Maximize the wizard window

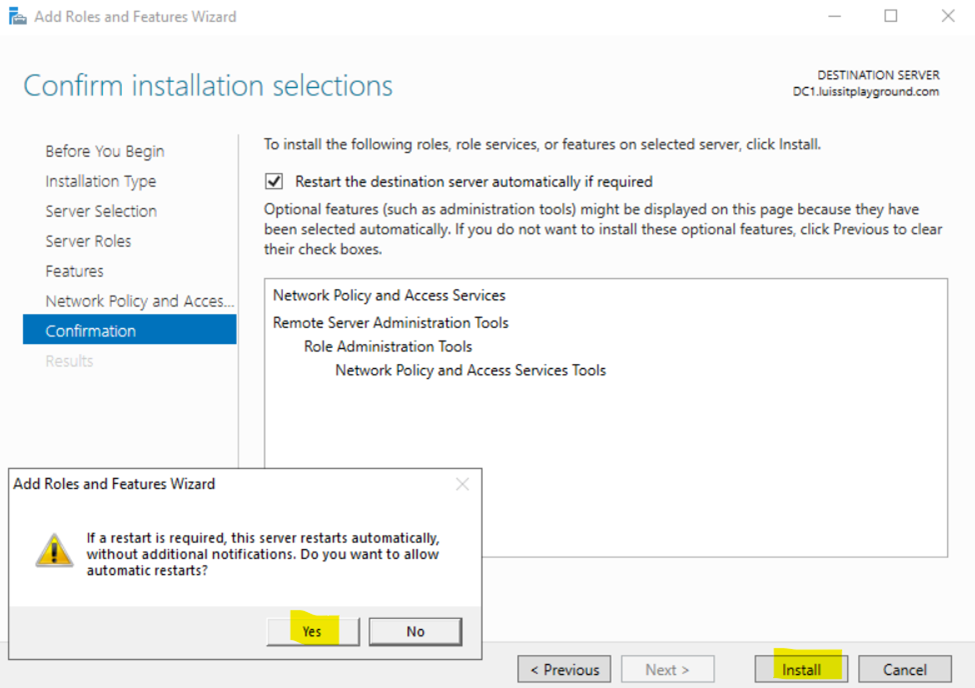click(x=890, y=16)
